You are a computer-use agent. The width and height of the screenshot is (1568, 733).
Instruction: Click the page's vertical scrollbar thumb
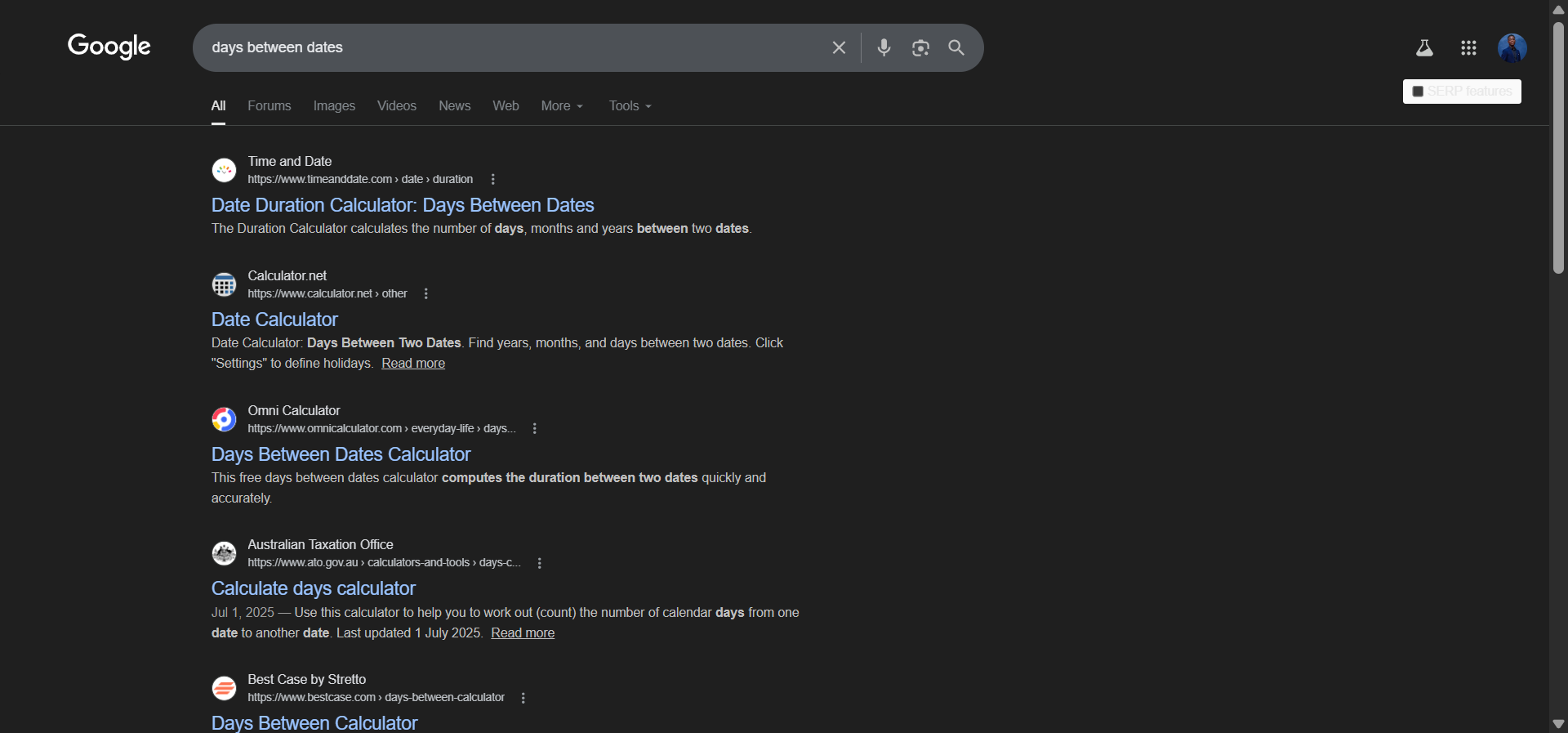point(1558,147)
